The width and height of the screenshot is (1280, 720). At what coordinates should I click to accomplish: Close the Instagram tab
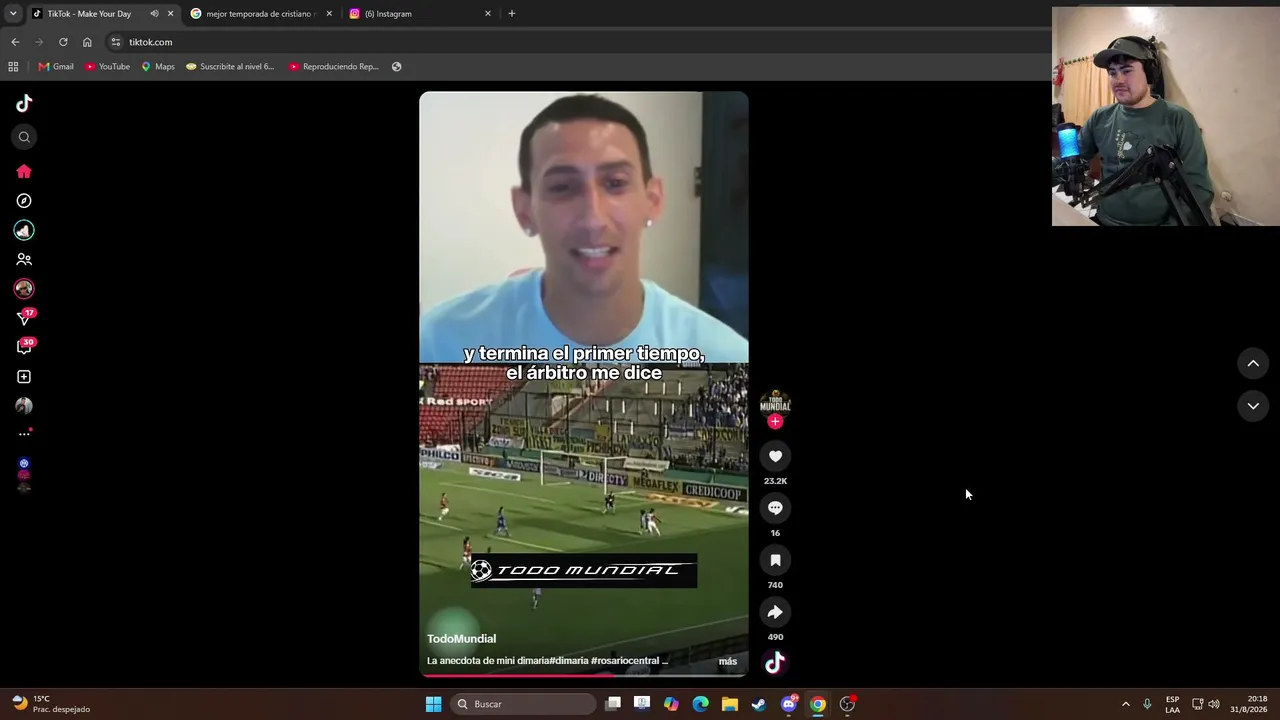pyautogui.click(x=488, y=14)
